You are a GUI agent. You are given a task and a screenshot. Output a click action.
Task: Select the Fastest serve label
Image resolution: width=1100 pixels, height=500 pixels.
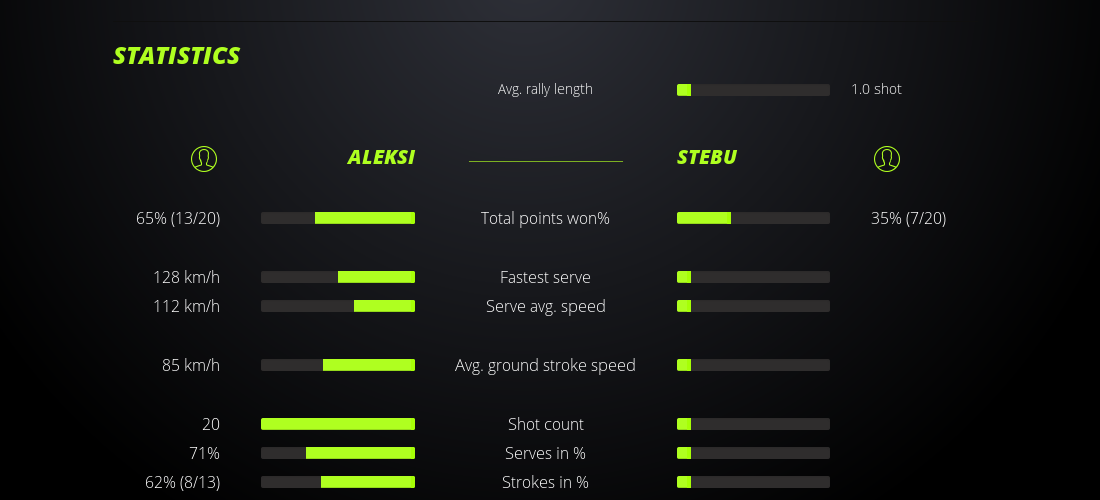point(545,277)
